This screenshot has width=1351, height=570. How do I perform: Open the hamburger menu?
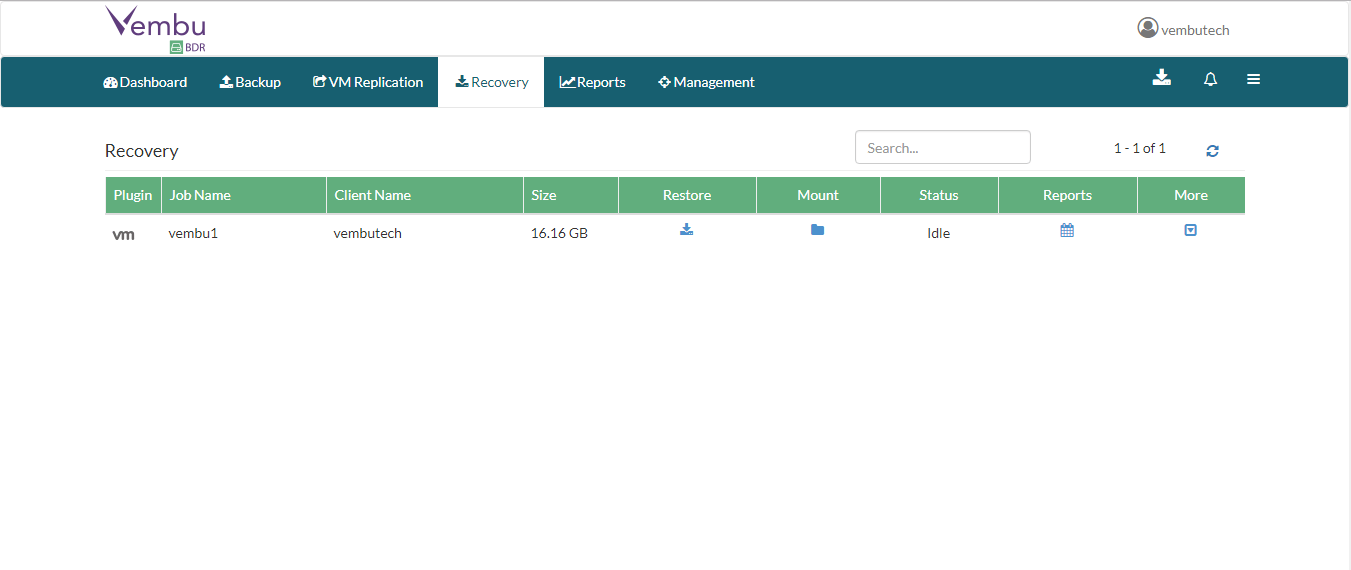tap(1253, 80)
